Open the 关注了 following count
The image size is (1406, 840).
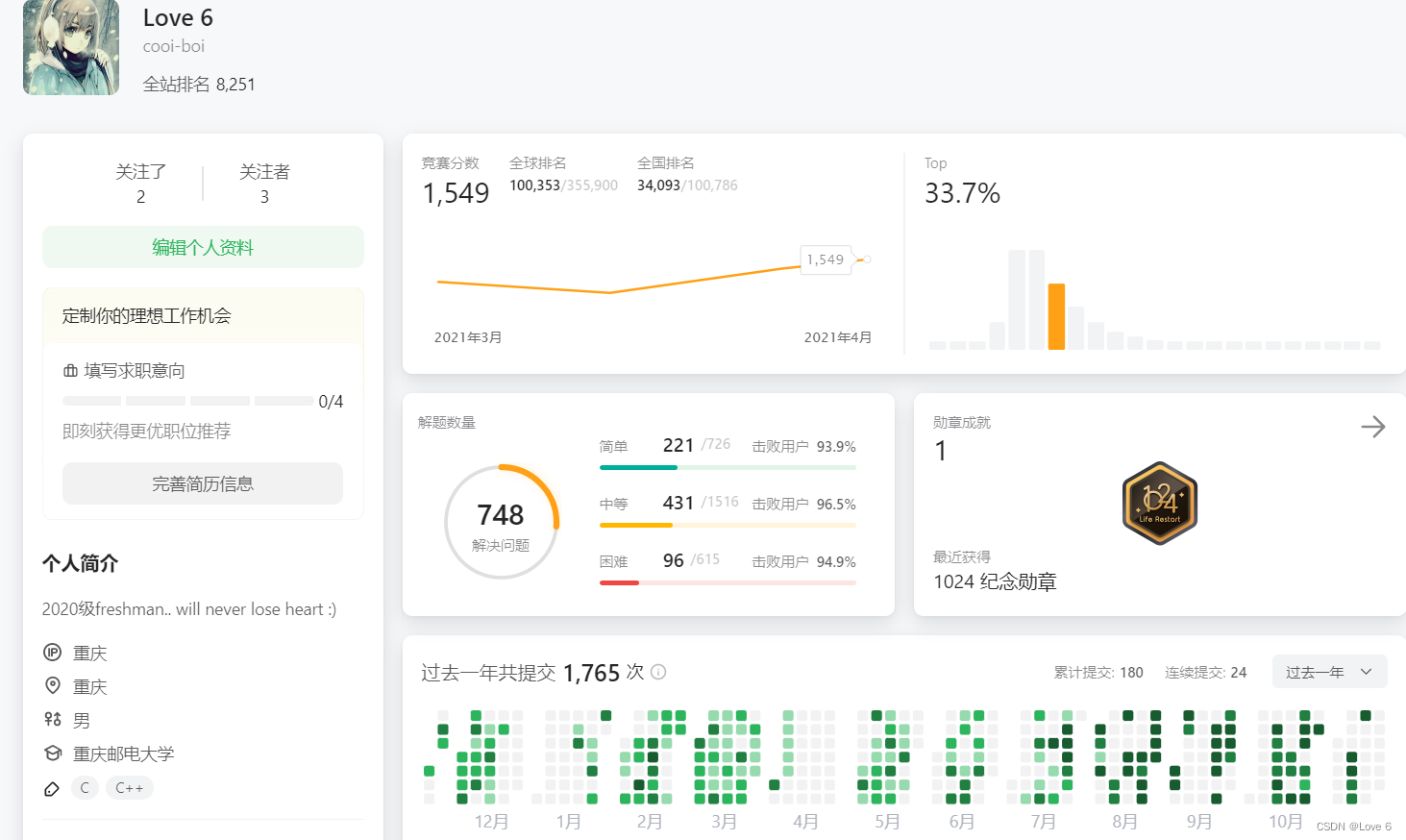pyautogui.click(x=140, y=183)
